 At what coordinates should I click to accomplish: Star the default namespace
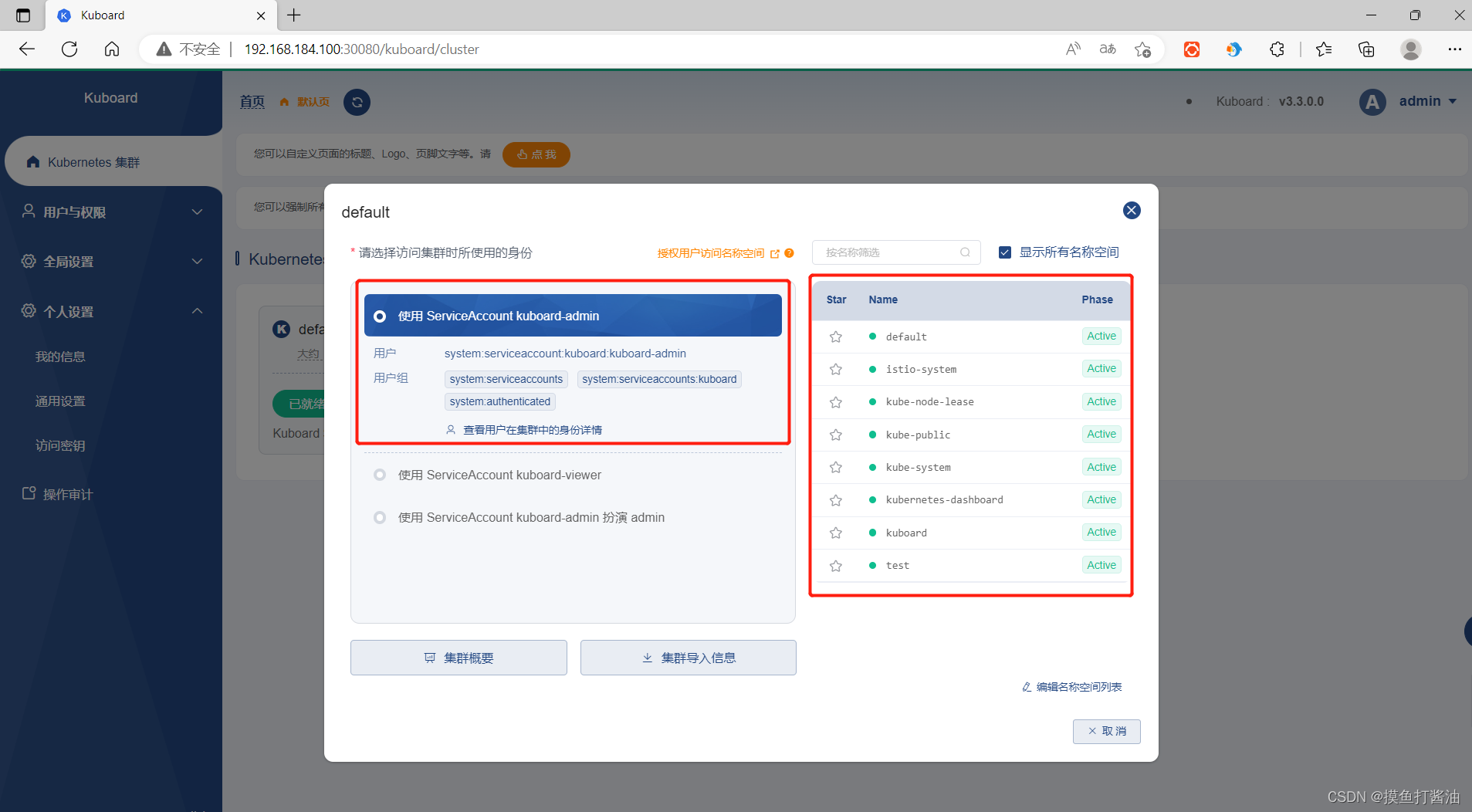(x=836, y=337)
